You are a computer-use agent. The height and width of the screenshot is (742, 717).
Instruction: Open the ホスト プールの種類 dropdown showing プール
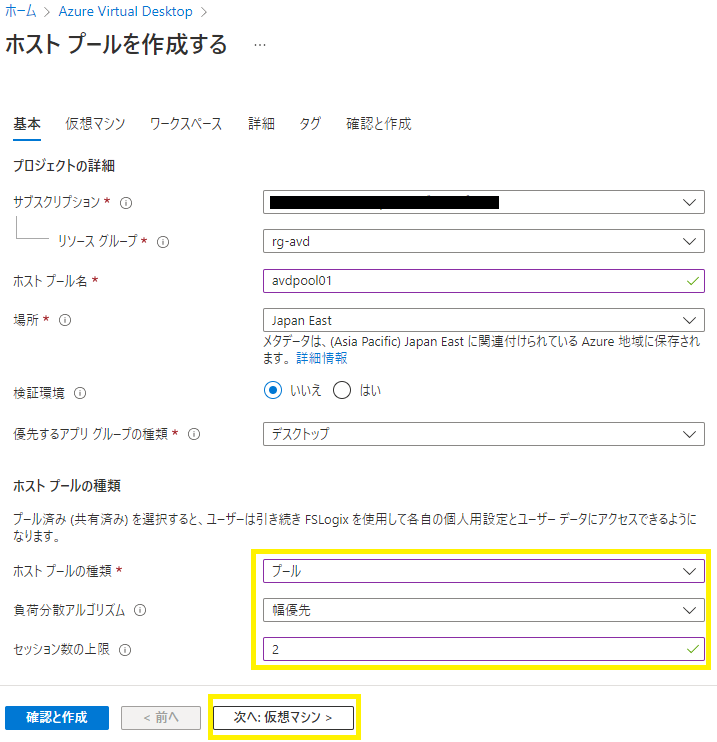click(484, 571)
